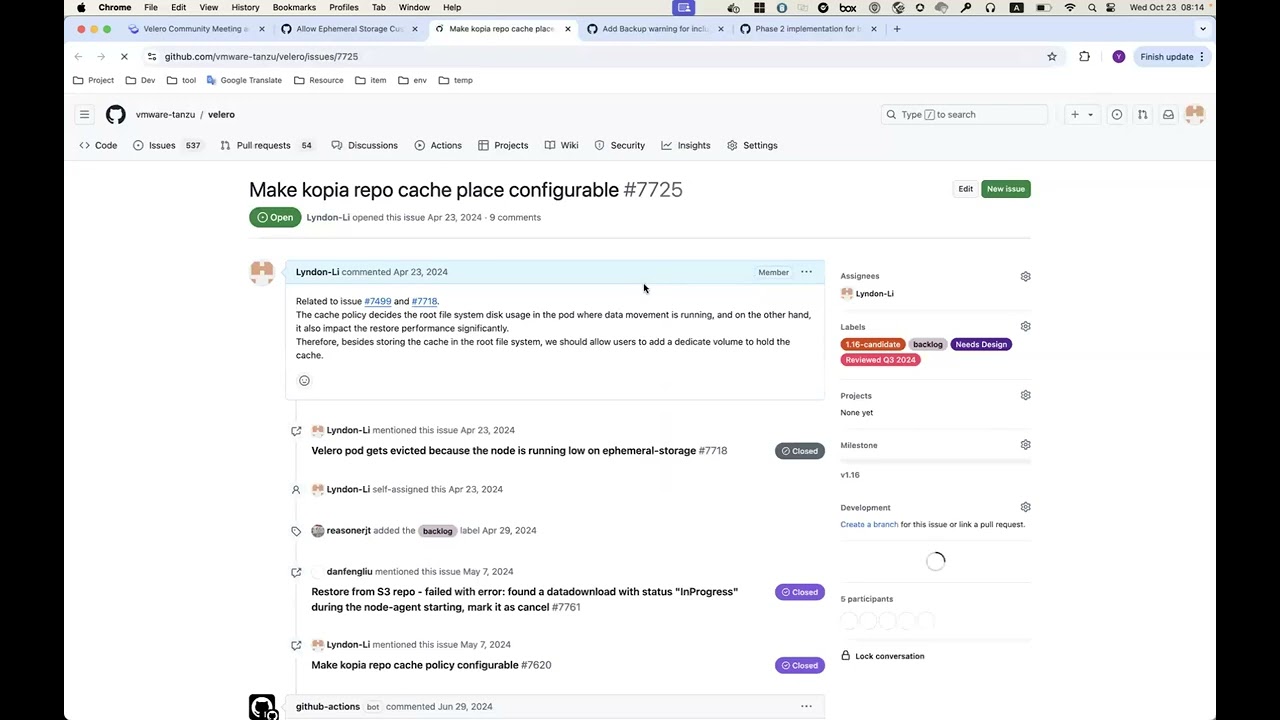Click the Wi-Fi status icon in menu bar
Image resolution: width=1280 pixels, height=720 pixels.
1070,7
